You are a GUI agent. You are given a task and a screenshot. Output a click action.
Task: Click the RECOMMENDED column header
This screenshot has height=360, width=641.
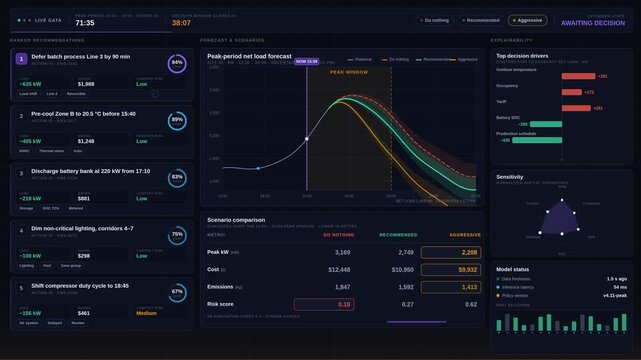(x=398, y=235)
